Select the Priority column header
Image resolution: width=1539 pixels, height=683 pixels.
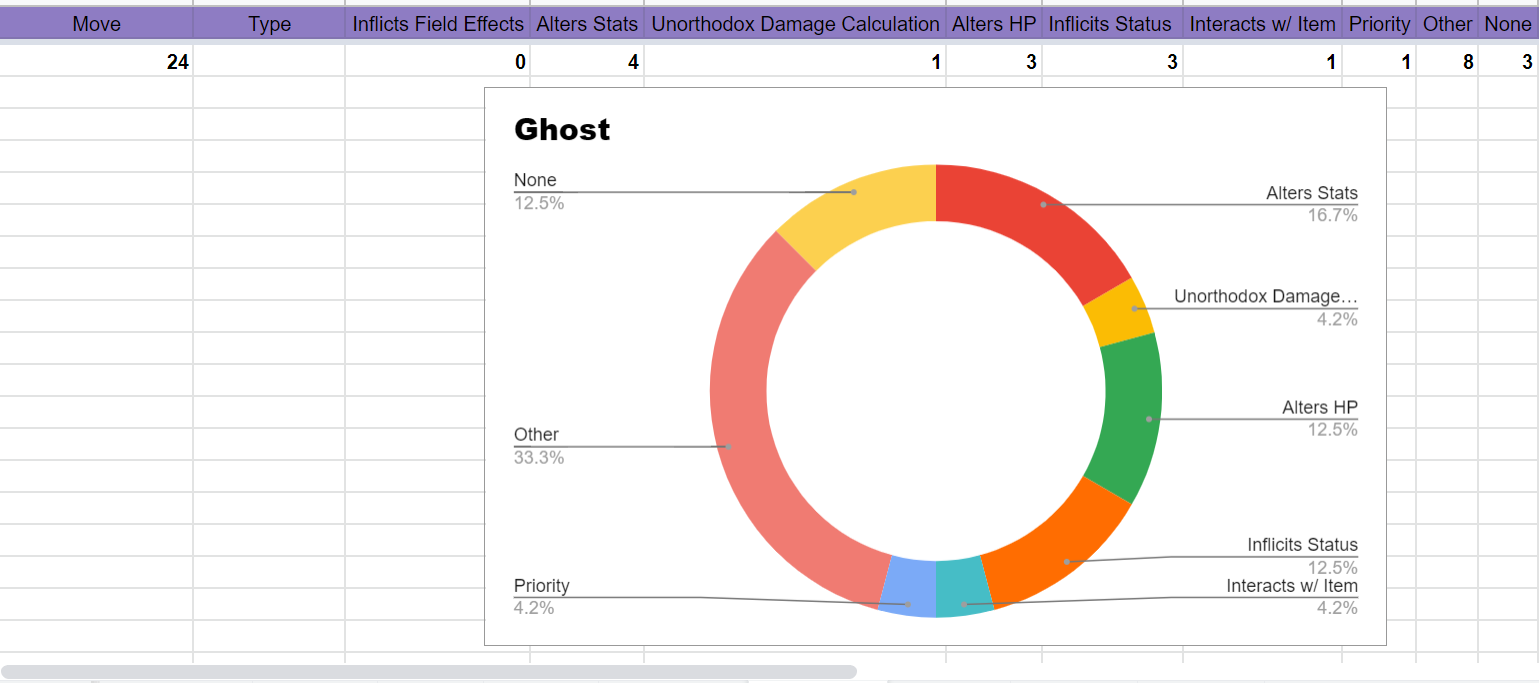coord(1379,24)
